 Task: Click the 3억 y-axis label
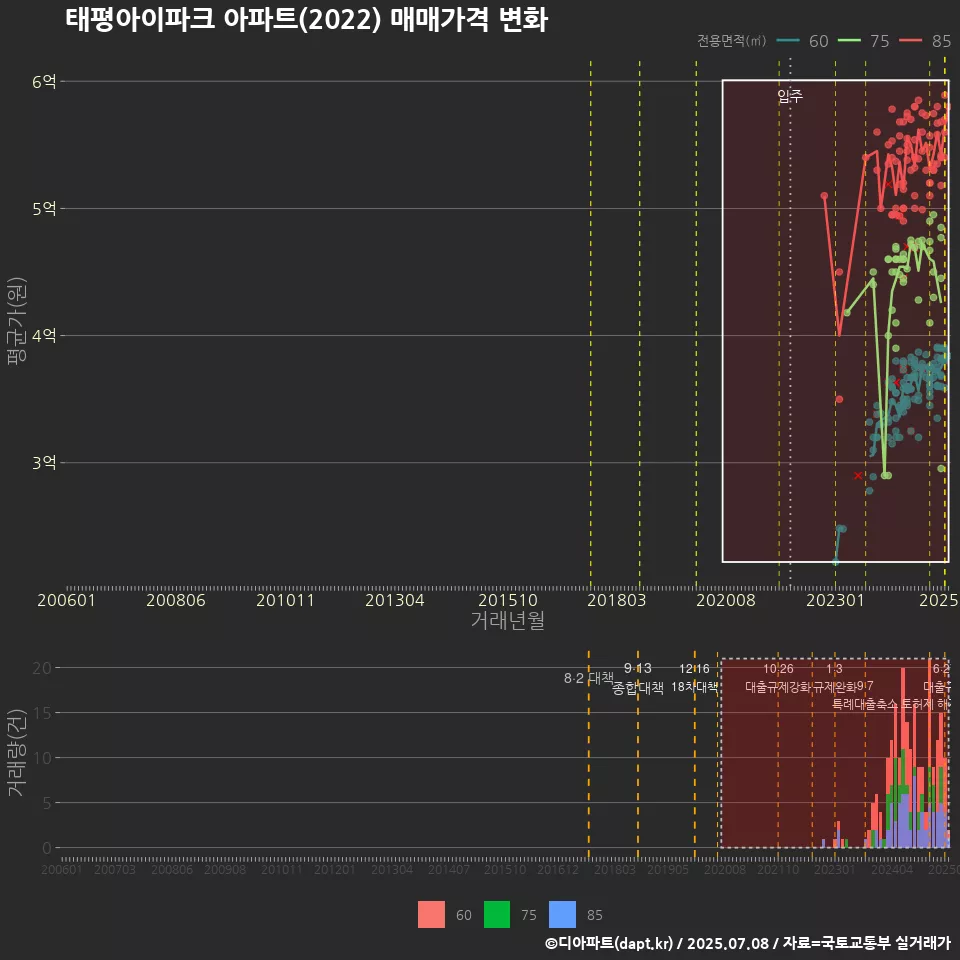[44, 463]
